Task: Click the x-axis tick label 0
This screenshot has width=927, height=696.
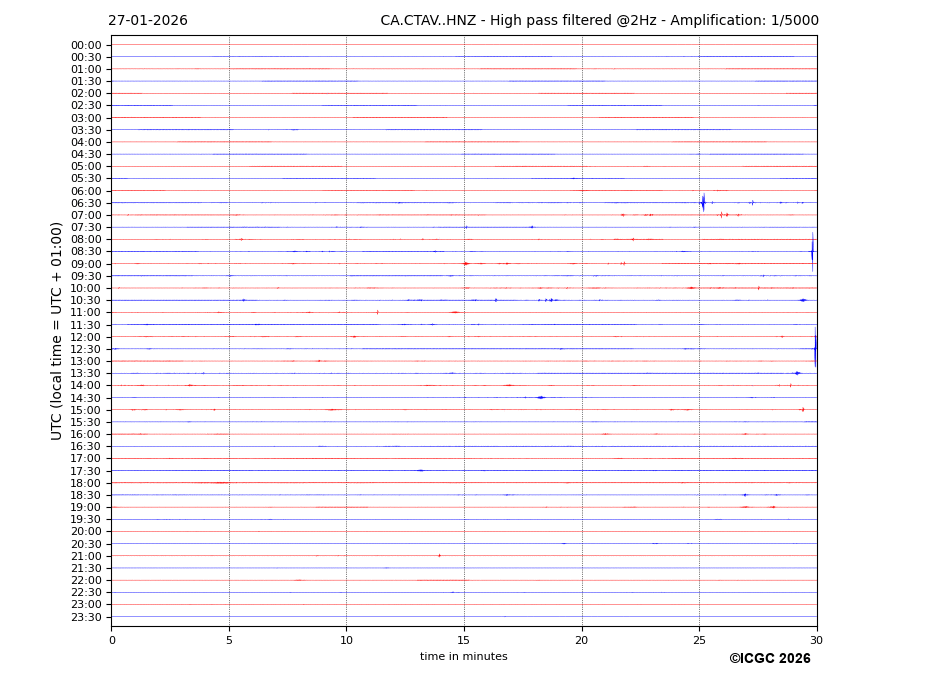Action: [x=112, y=640]
